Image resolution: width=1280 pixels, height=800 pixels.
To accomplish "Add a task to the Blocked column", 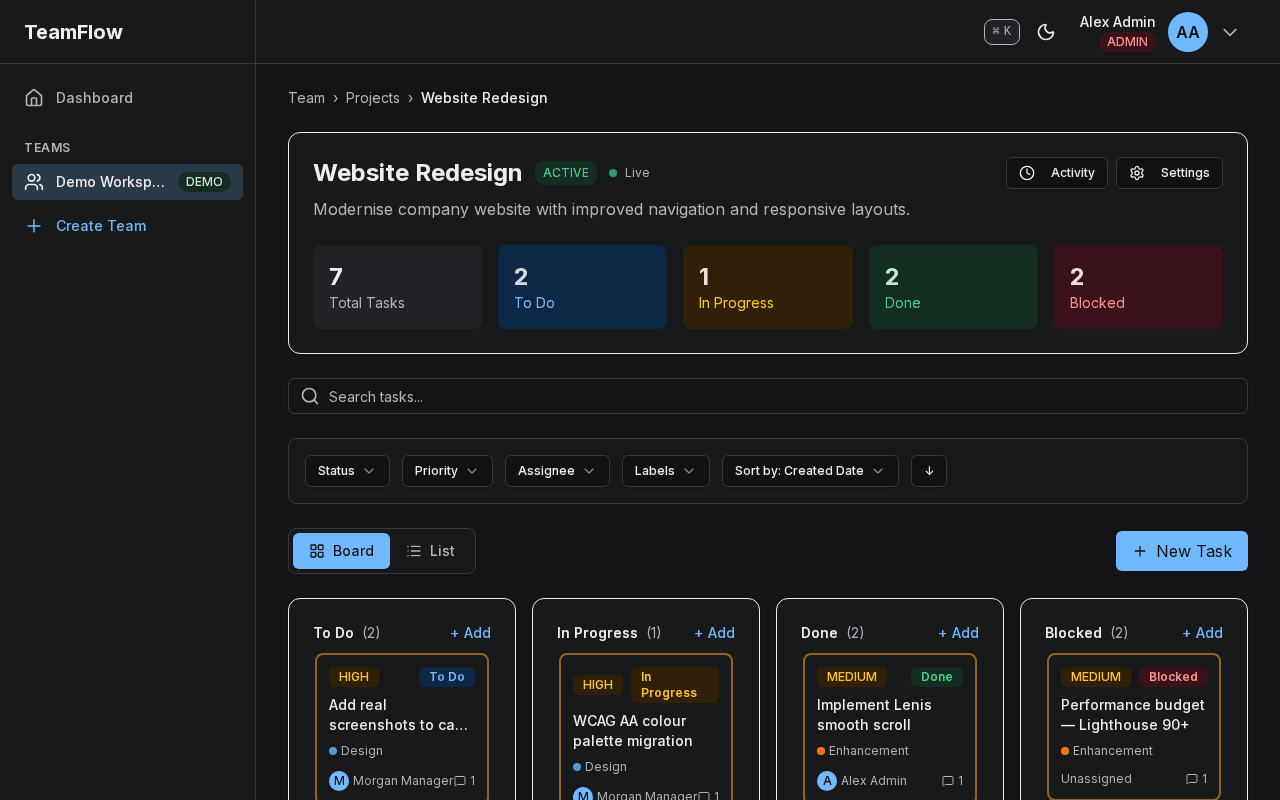I will coord(1202,633).
